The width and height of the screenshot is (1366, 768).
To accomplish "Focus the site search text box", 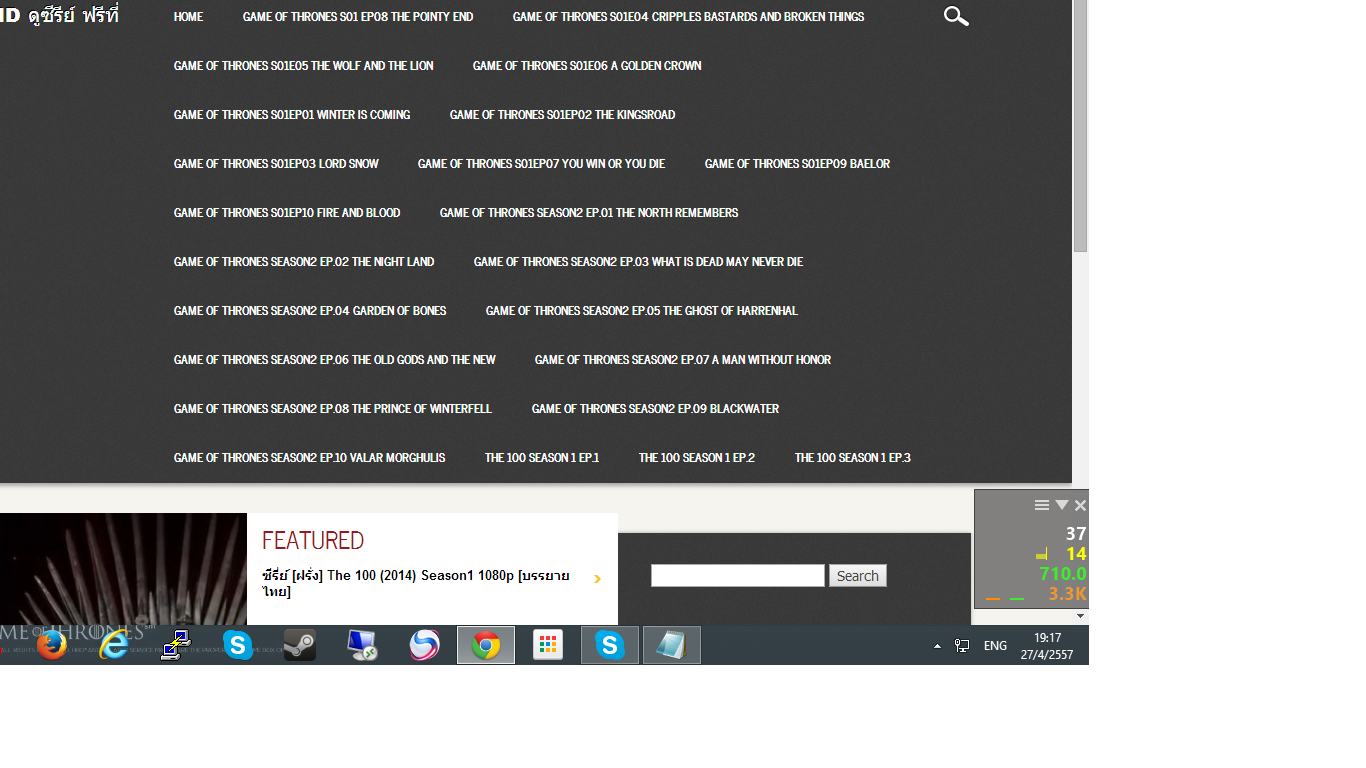I will tap(738, 575).
